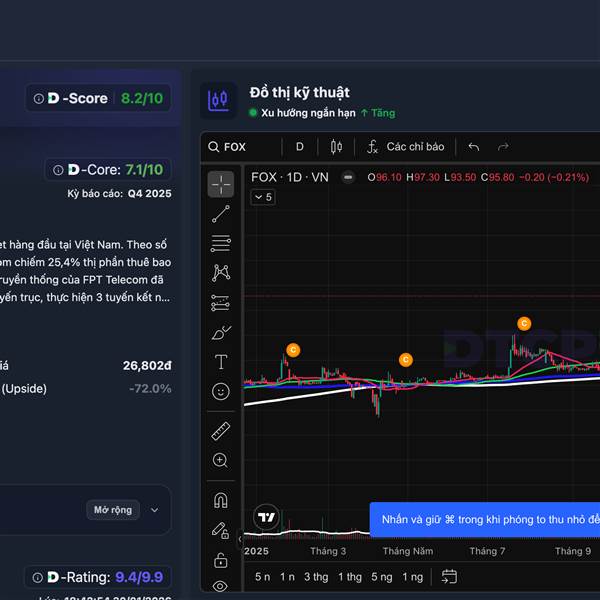Activate the zoom in tool
Viewport: 600px width, 600px height.
point(221,460)
